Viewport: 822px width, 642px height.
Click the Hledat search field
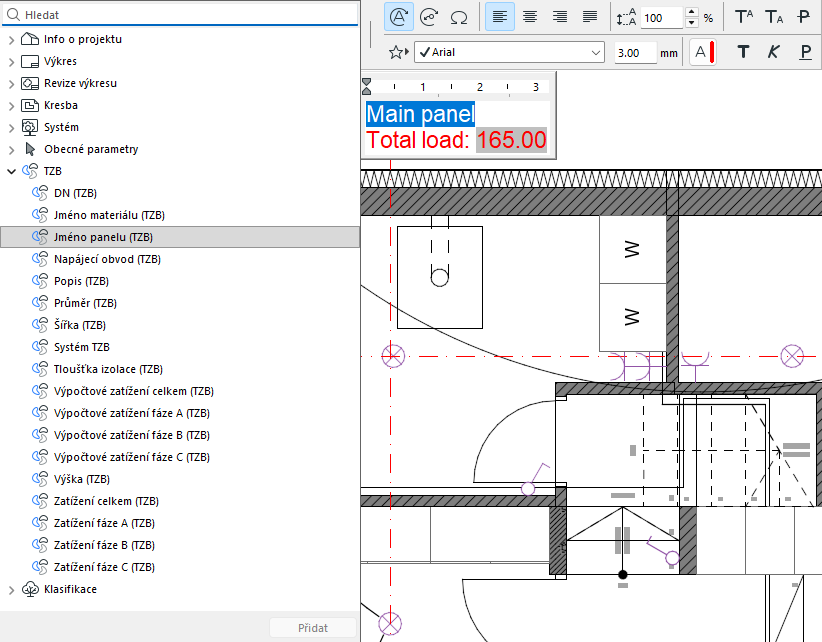[x=180, y=15]
